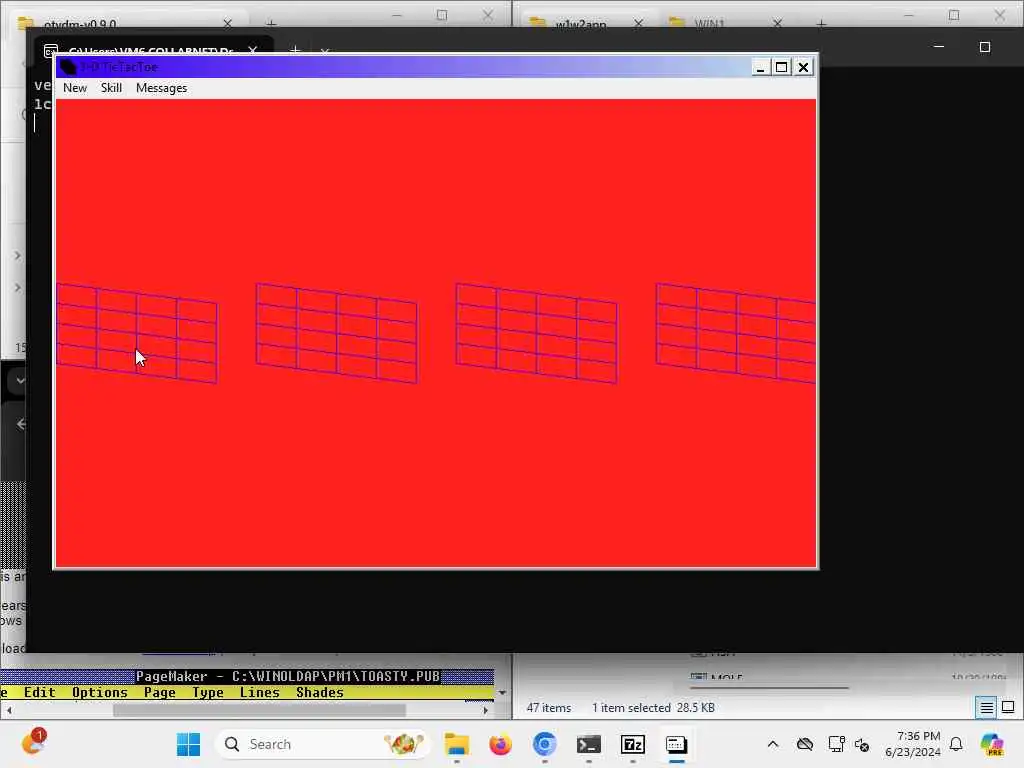Close the 3-D TicTacToe window

point(803,67)
